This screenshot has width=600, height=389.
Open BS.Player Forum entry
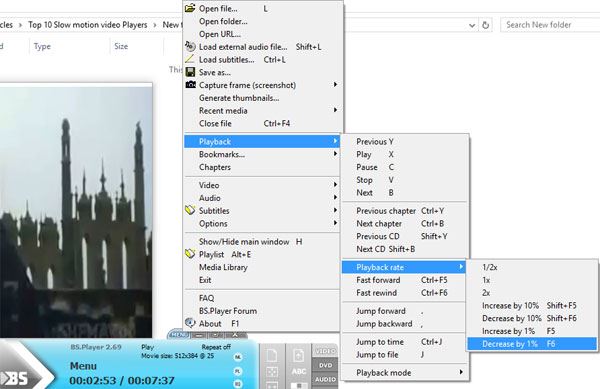(x=262, y=311)
